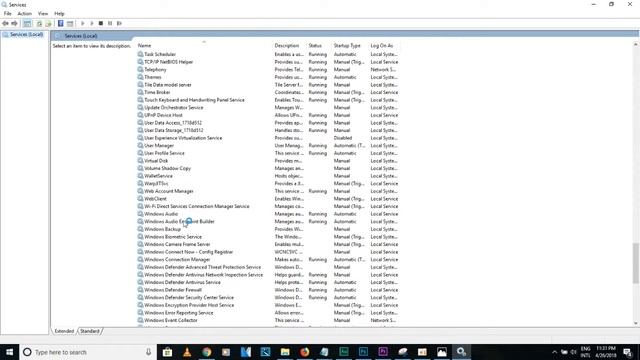Select the User Profile Service row
640x360 pixels.
point(164,153)
